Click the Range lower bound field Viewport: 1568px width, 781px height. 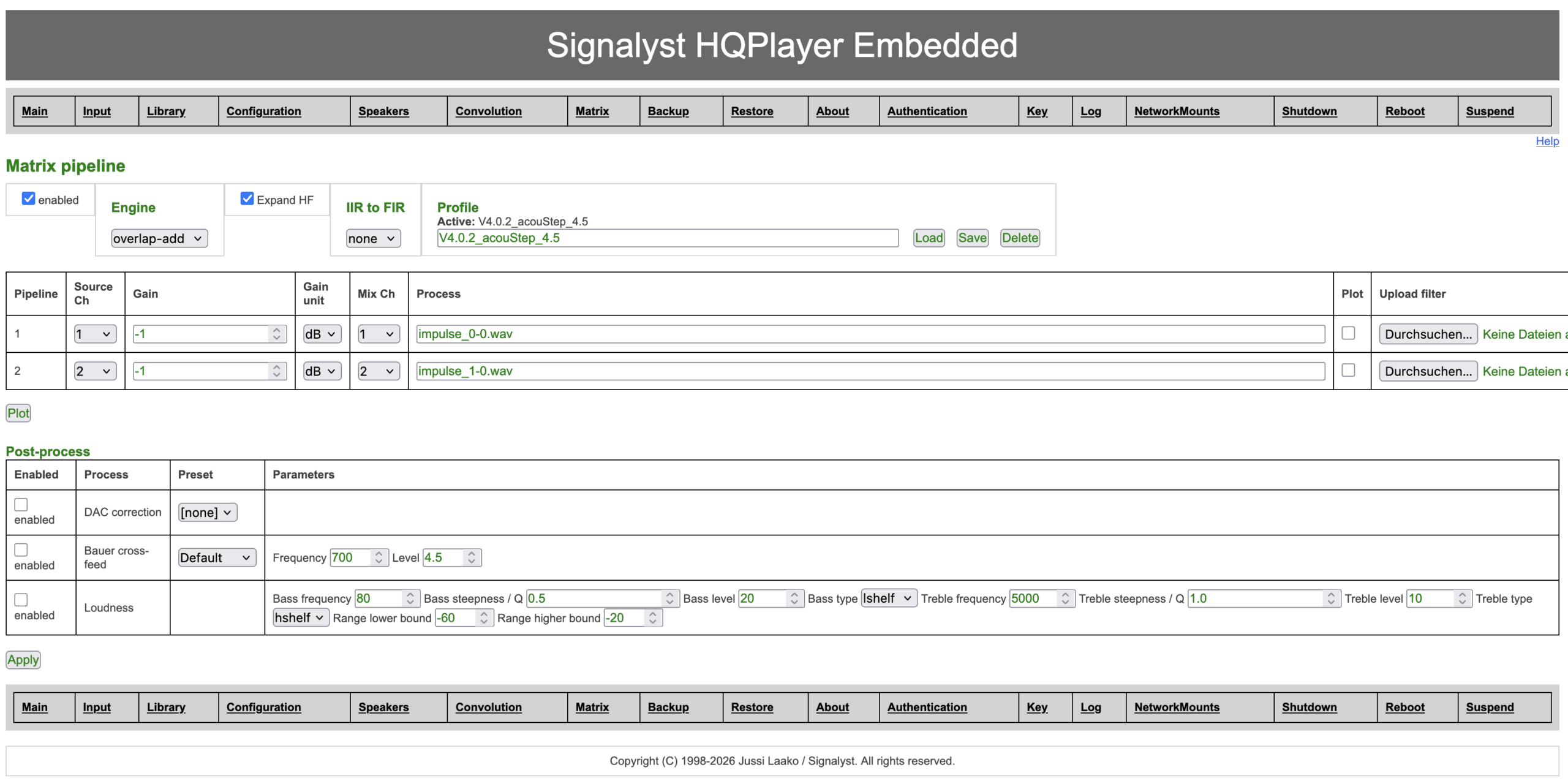[x=464, y=617]
